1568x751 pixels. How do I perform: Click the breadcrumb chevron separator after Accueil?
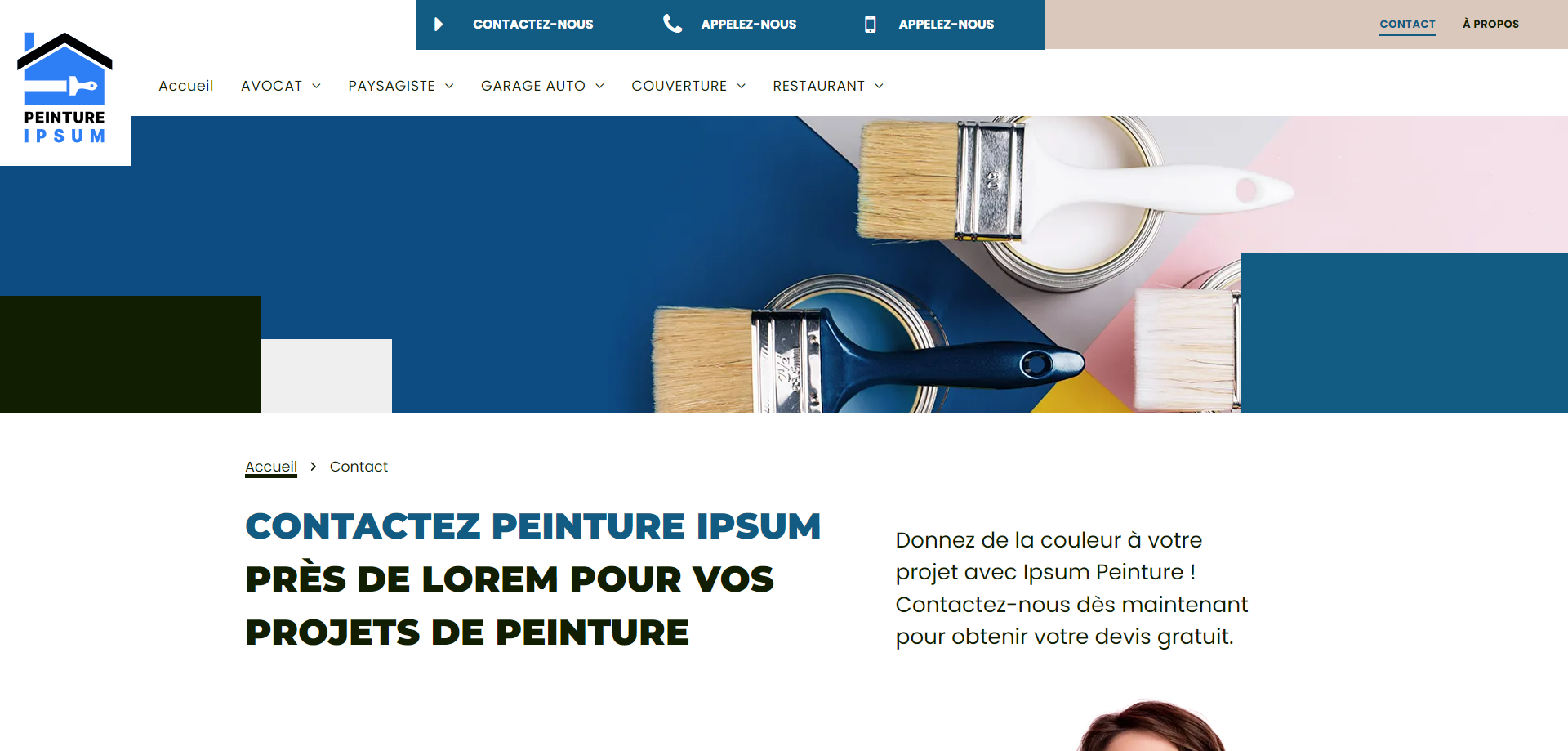313,467
